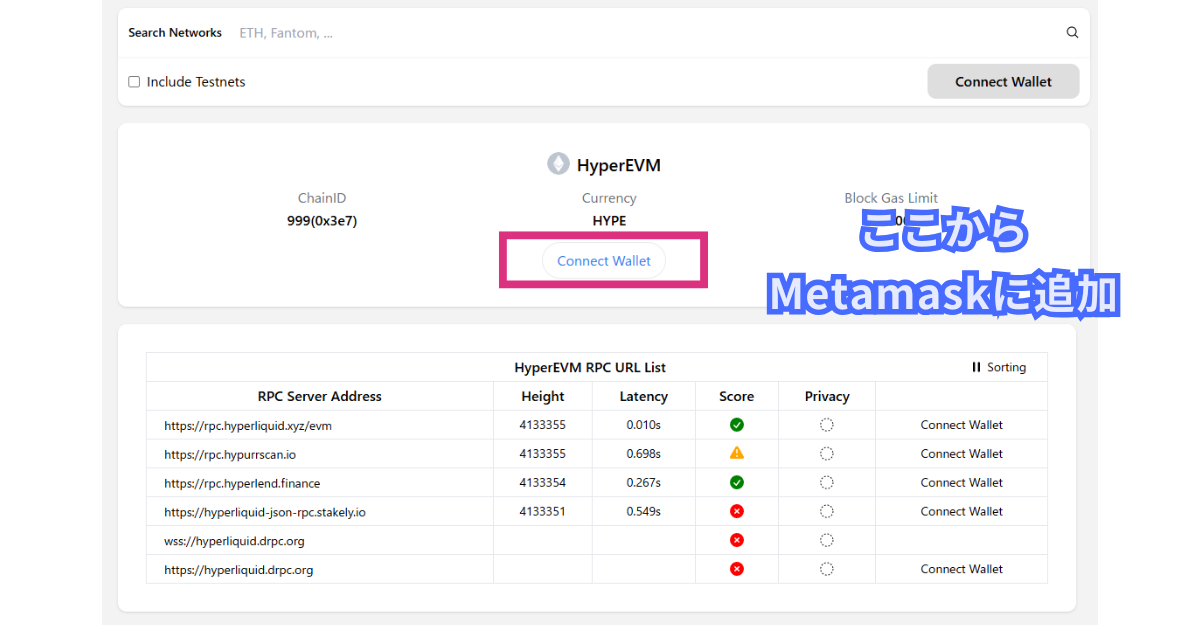This screenshot has height=630, width=1200.
Task: Click the Latency column header
Action: pyautogui.click(x=644, y=396)
